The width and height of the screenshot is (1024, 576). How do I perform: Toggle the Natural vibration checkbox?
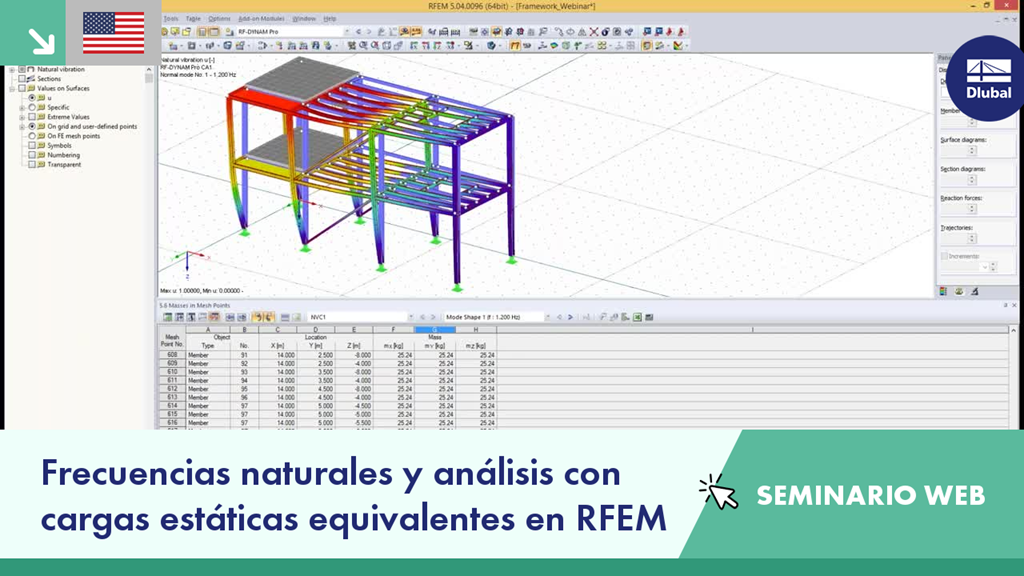tap(22, 69)
